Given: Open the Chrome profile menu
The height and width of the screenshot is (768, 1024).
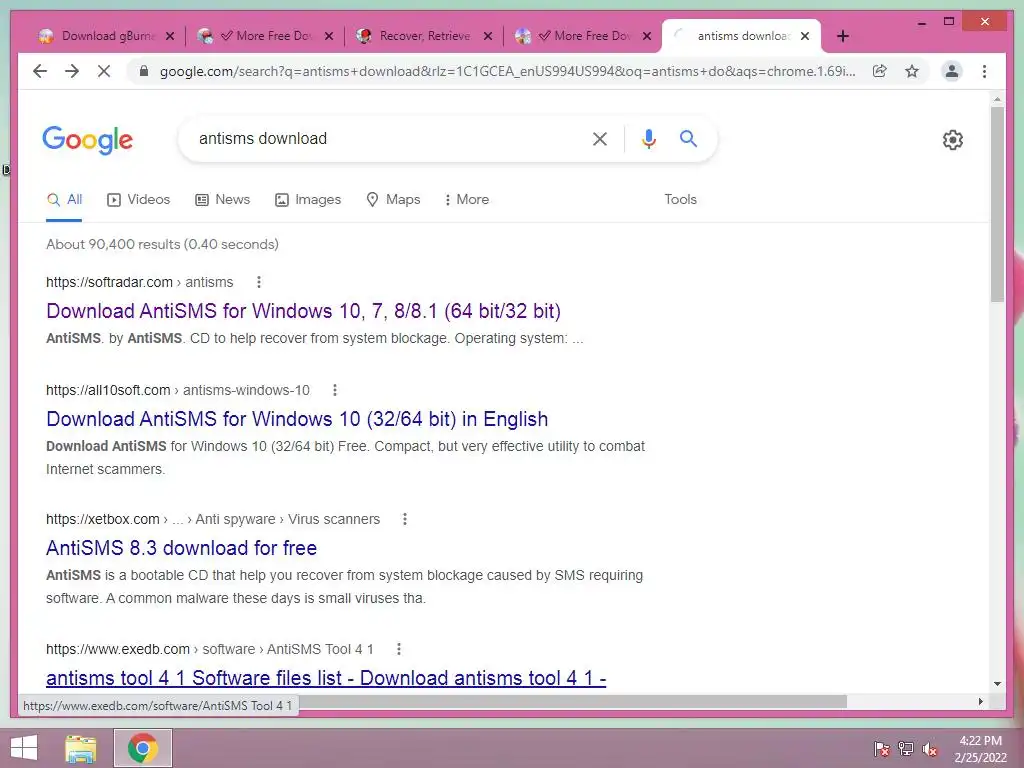Looking at the screenshot, I should tap(952, 71).
